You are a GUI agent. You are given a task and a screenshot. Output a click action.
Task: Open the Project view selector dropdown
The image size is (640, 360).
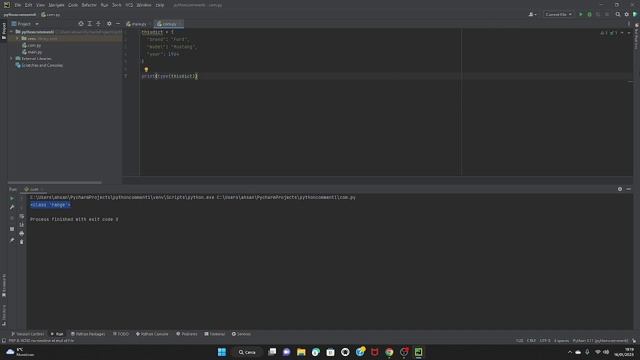(x=24, y=24)
